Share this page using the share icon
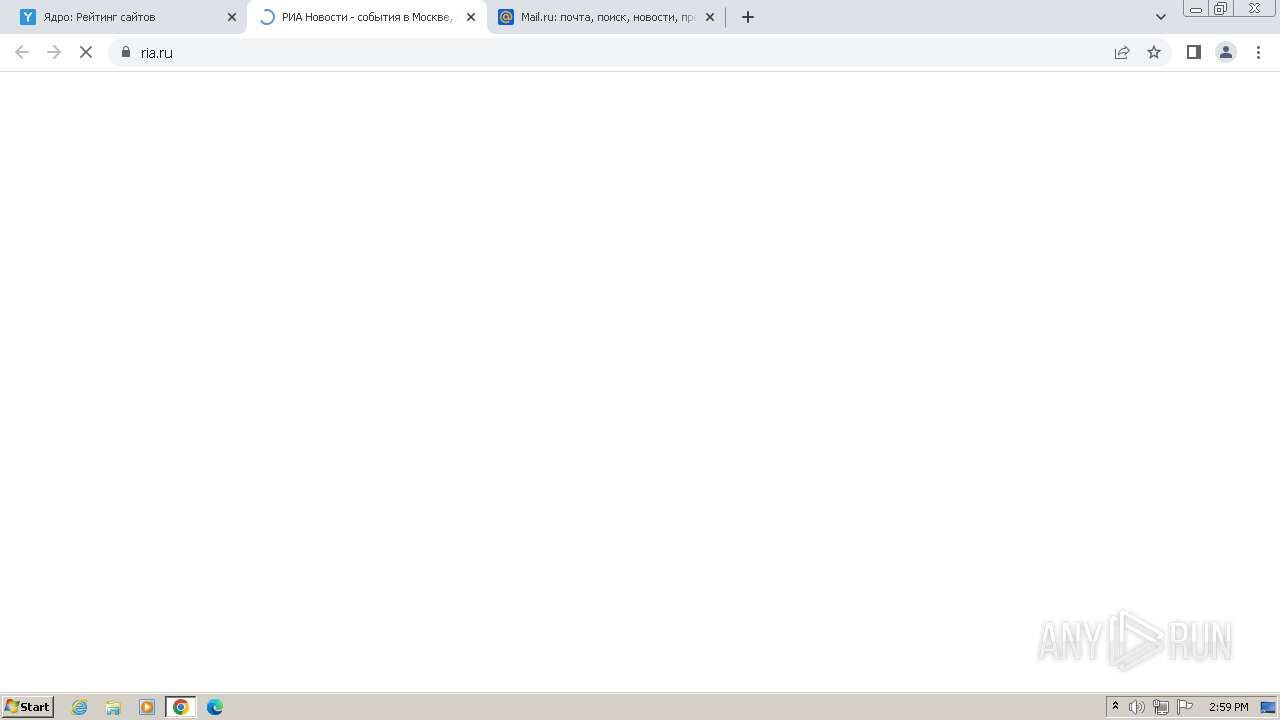Viewport: 1280px width, 720px height. pos(1122,52)
